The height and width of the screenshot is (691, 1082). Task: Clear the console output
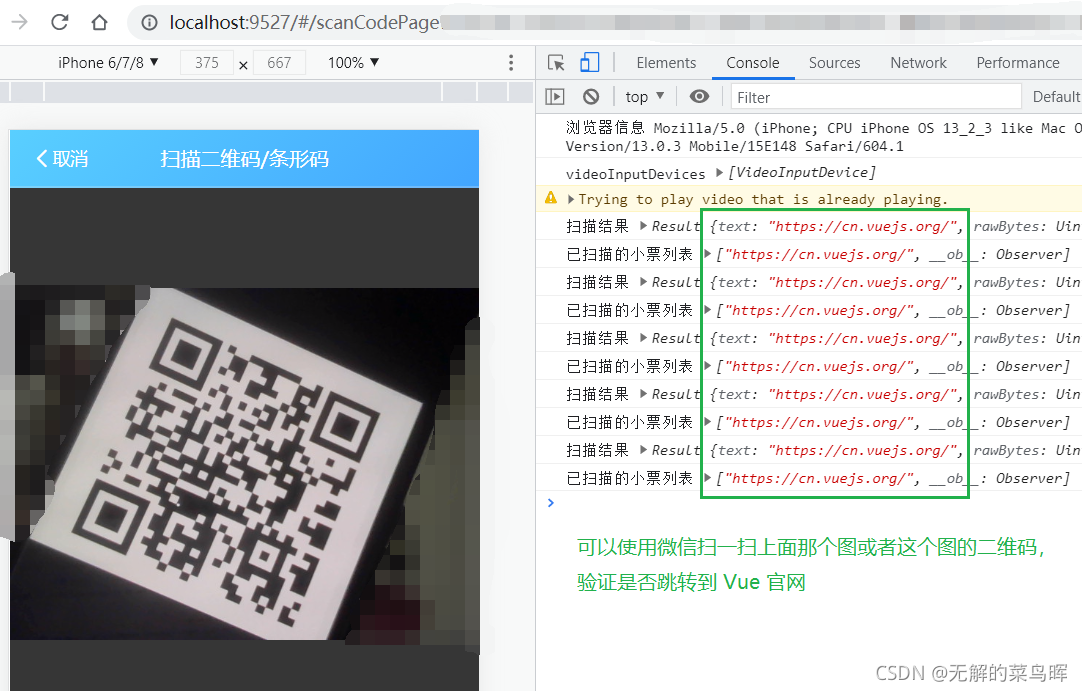(x=591, y=97)
